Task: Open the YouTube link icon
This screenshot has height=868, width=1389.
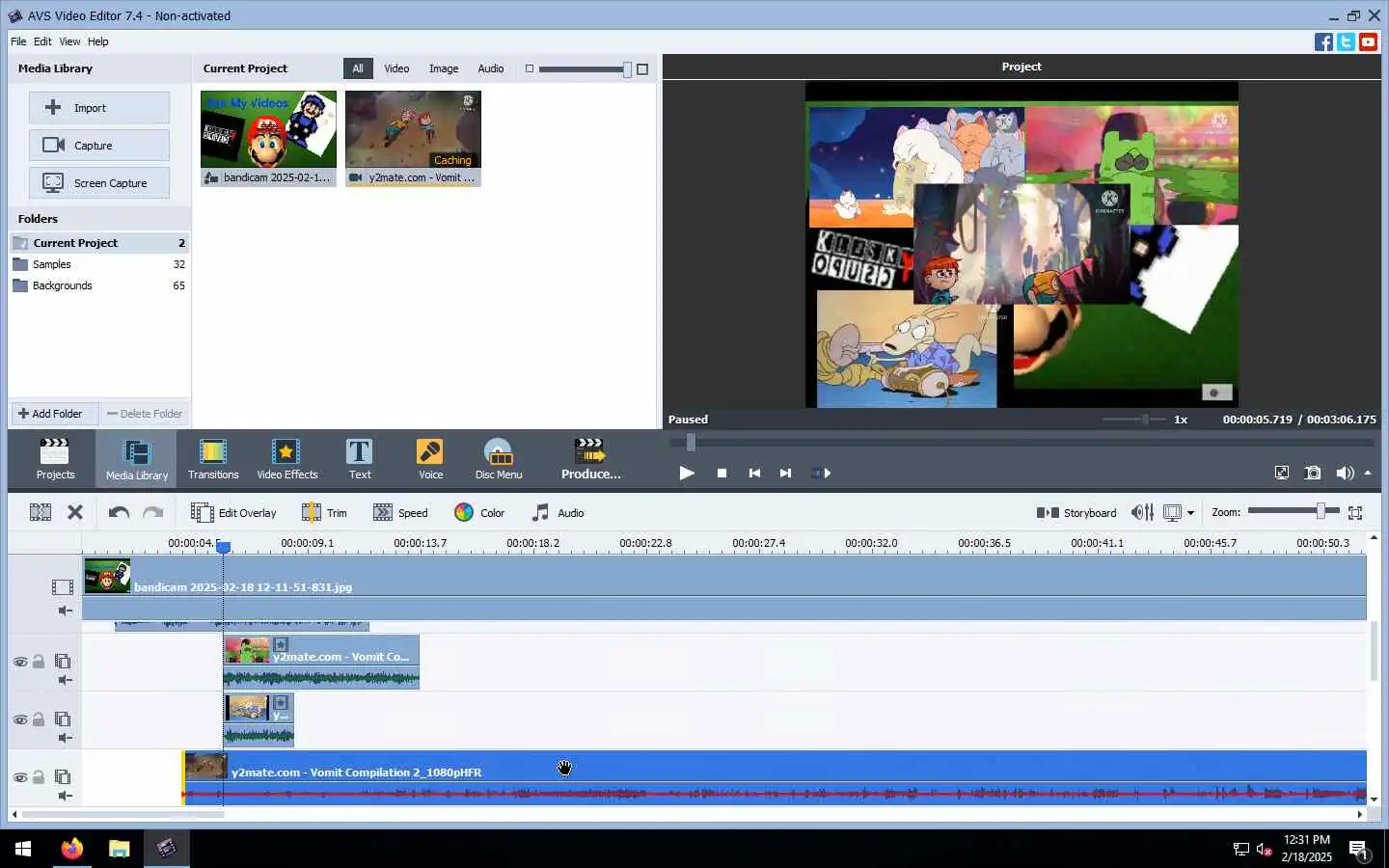Action: tap(1368, 41)
